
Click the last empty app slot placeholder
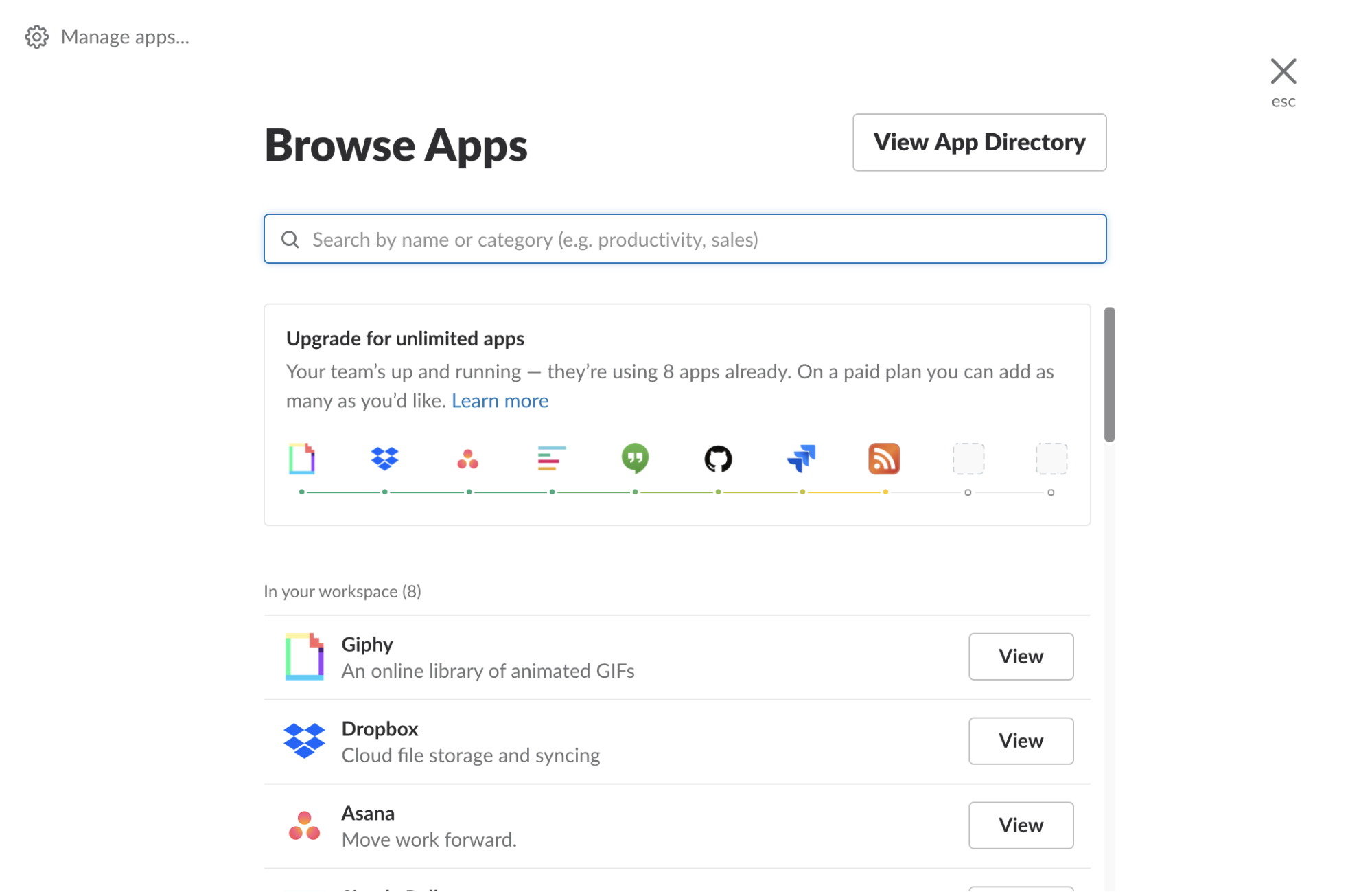1051,459
